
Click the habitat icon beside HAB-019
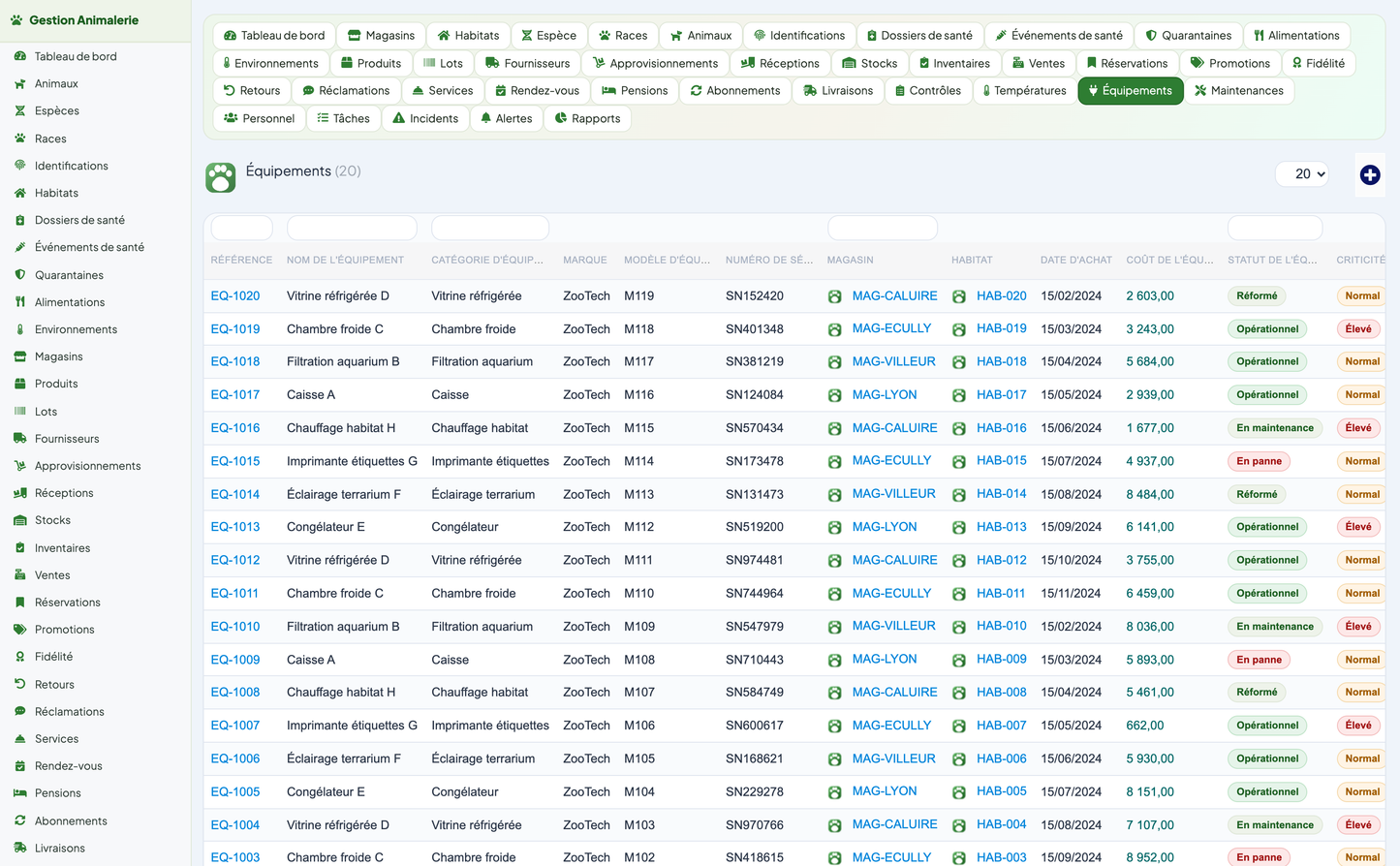pos(958,329)
